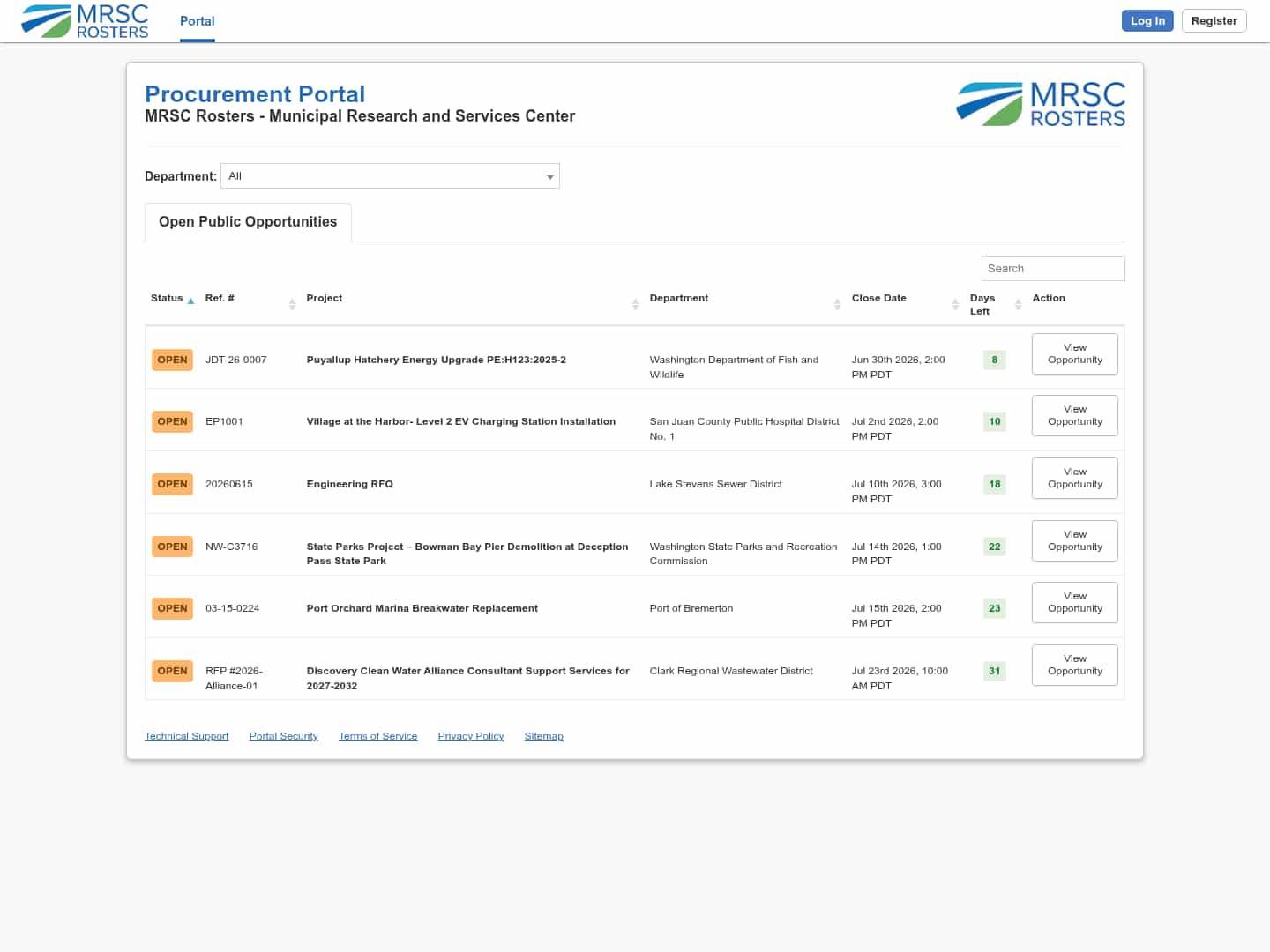1270x952 pixels.
Task: Sort table by Days Left column arrows
Action: click(1018, 304)
